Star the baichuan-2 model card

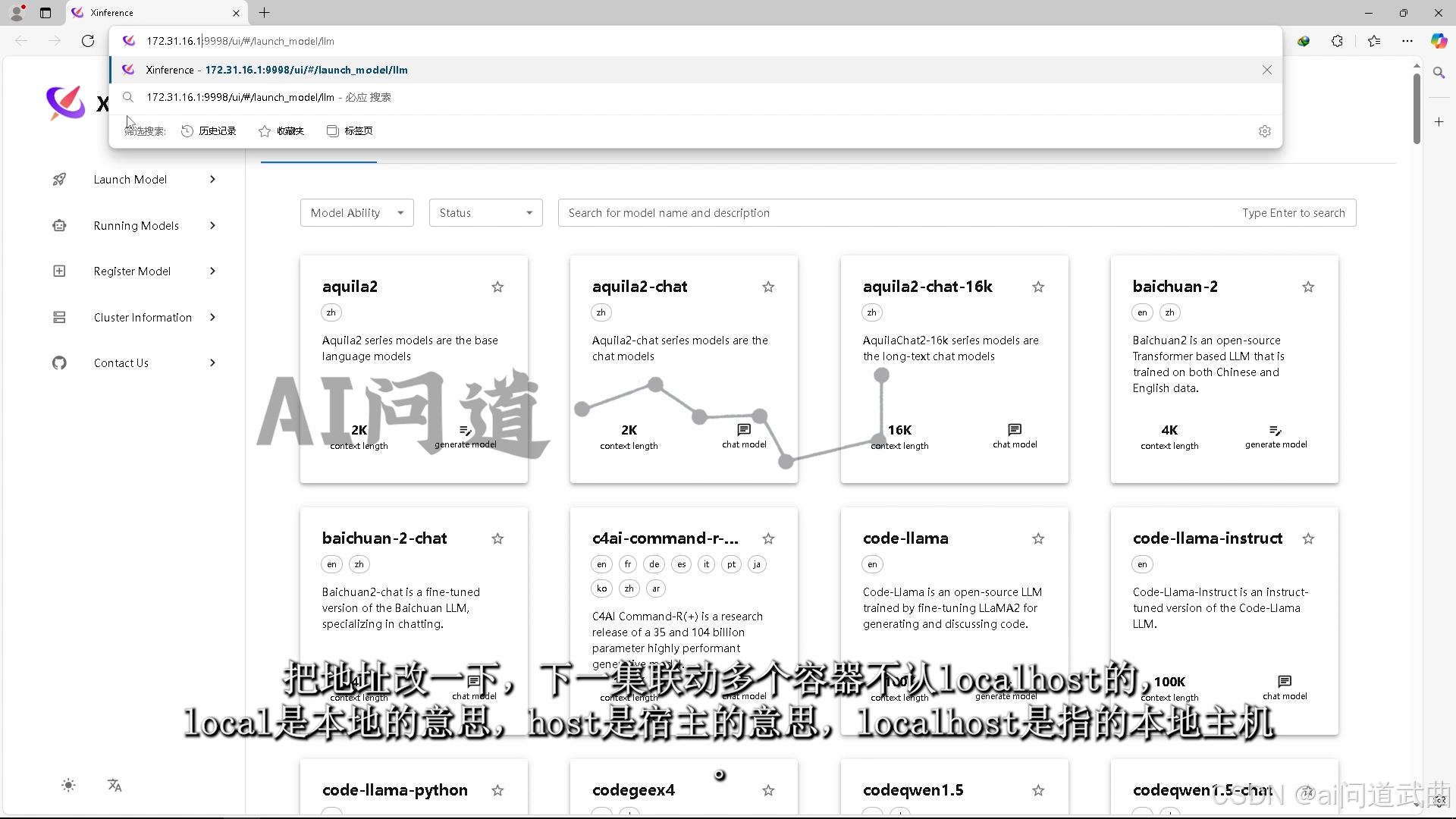point(1308,287)
